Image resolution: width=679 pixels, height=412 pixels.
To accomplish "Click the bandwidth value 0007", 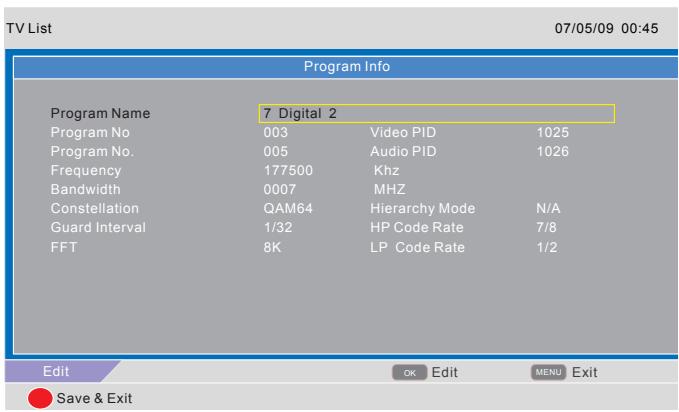I will (x=280, y=190).
